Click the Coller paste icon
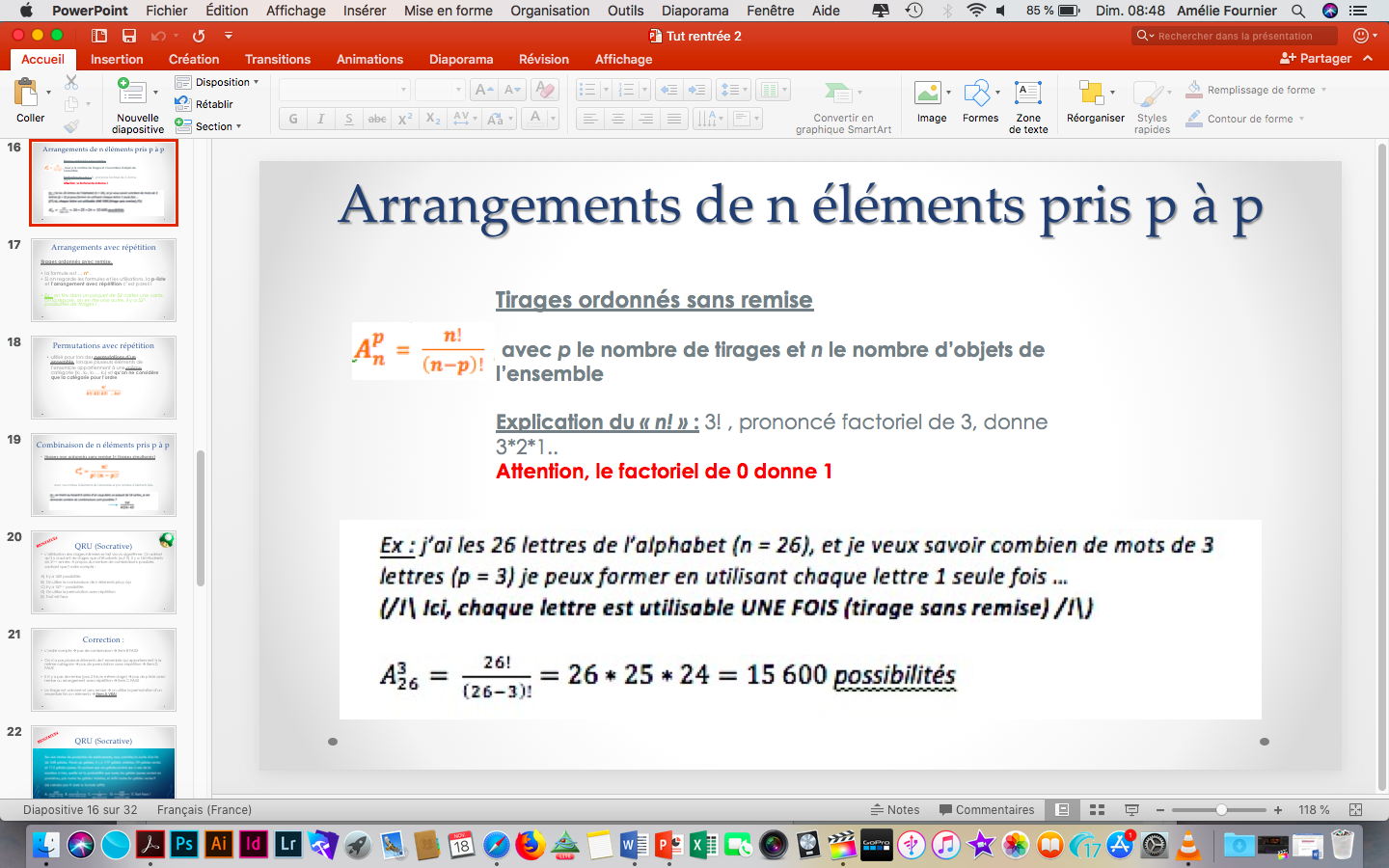 point(26,94)
